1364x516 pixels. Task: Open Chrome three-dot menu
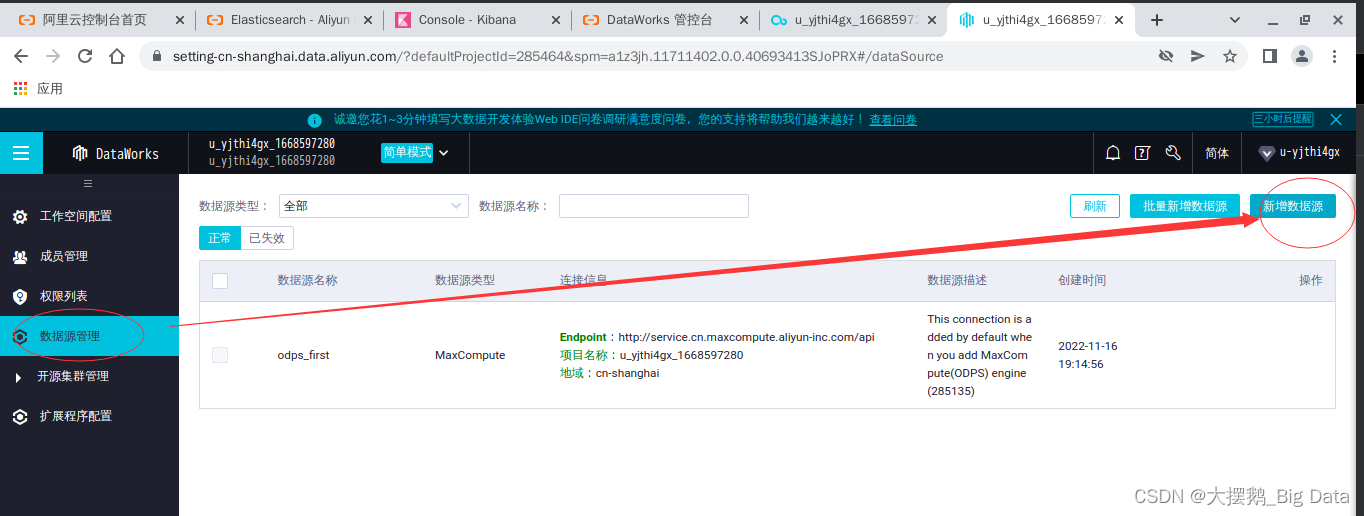(x=1335, y=56)
